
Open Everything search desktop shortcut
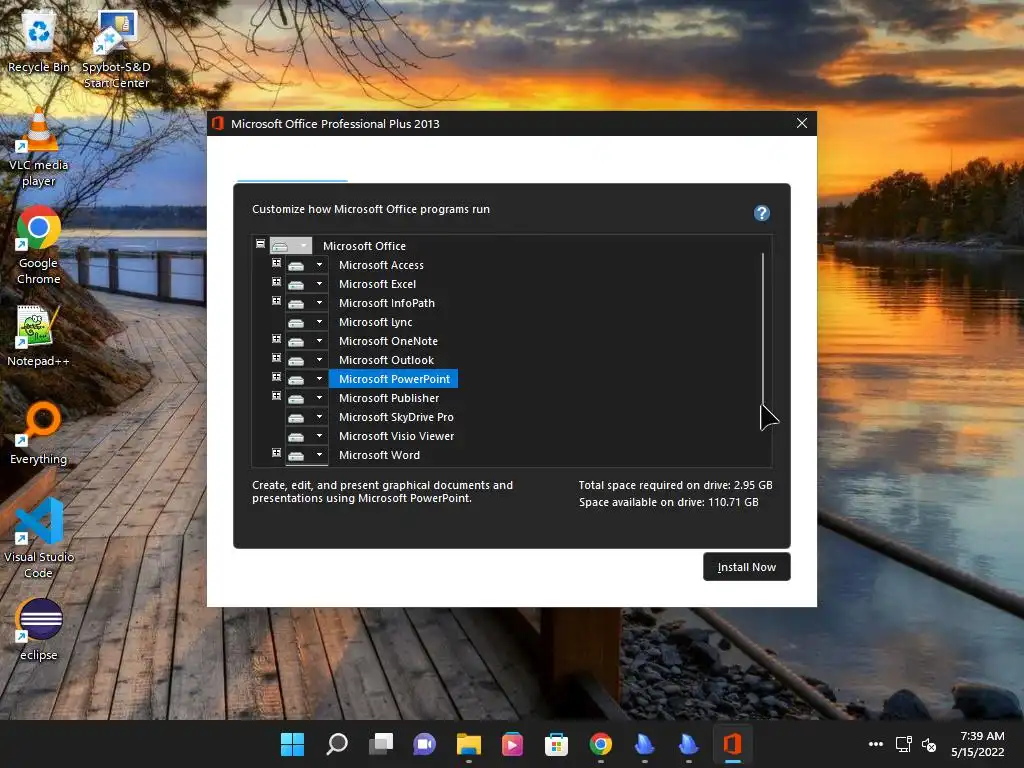[x=39, y=433]
